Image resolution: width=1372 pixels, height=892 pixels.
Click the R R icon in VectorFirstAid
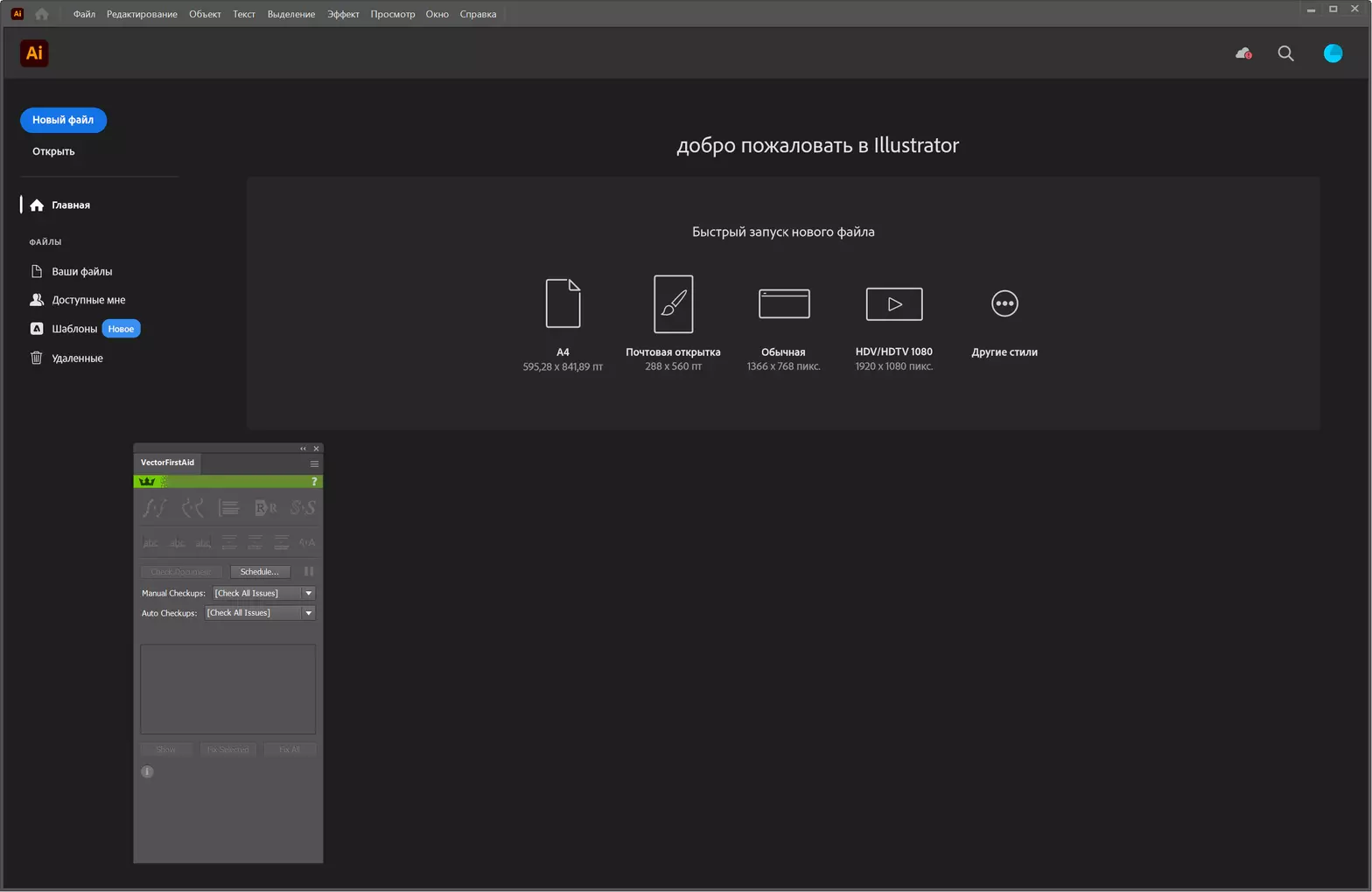(265, 508)
